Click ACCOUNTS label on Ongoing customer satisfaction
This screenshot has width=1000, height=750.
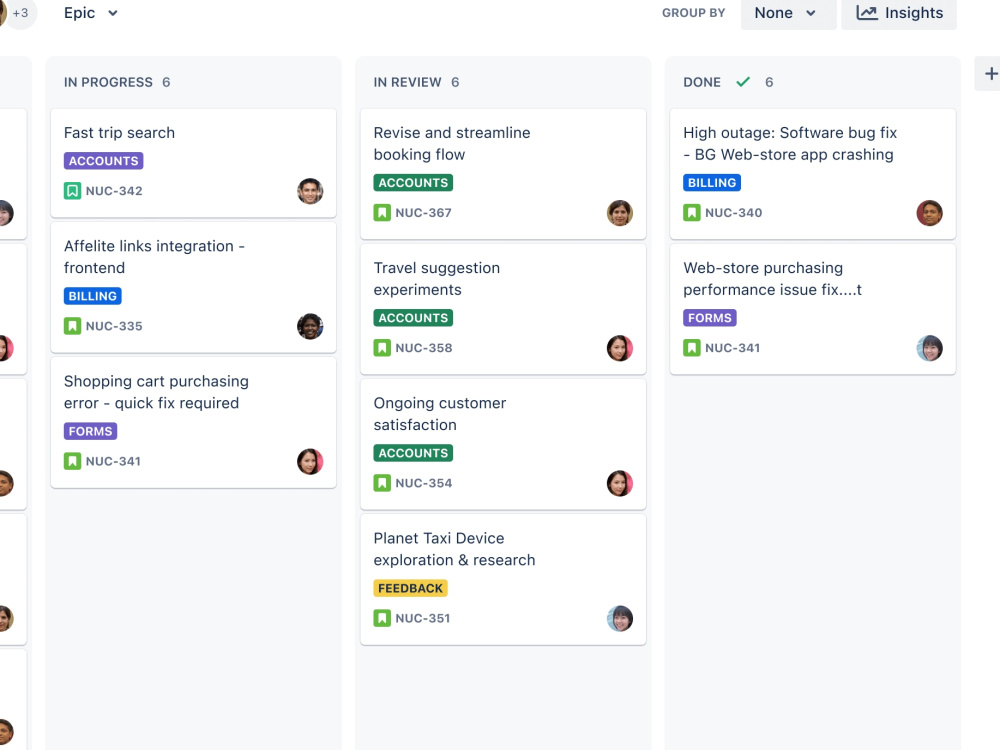click(413, 453)
